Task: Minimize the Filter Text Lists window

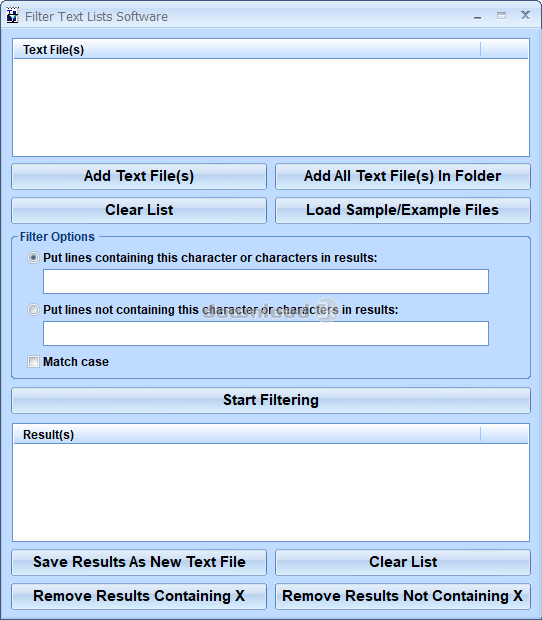Action: tap(478, 17)
